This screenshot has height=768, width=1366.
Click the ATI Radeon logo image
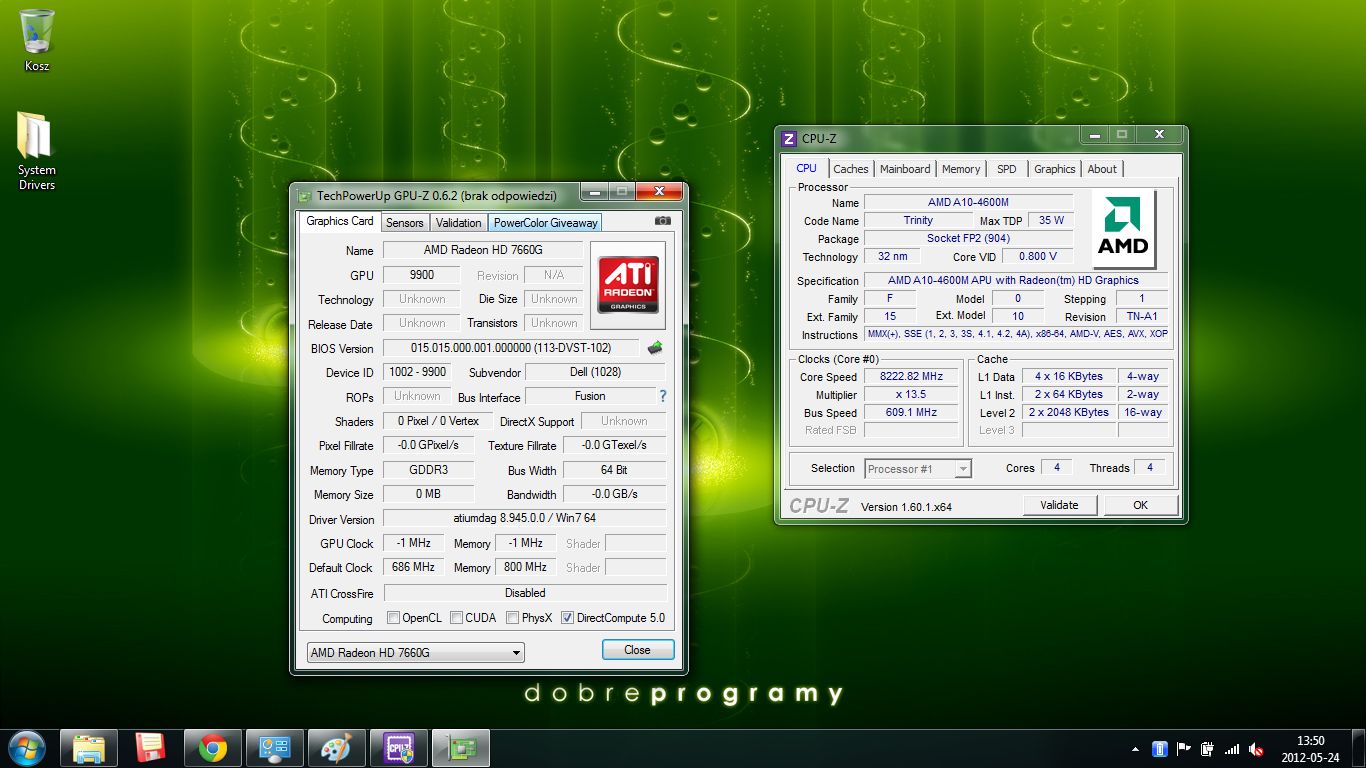[627, 285]
